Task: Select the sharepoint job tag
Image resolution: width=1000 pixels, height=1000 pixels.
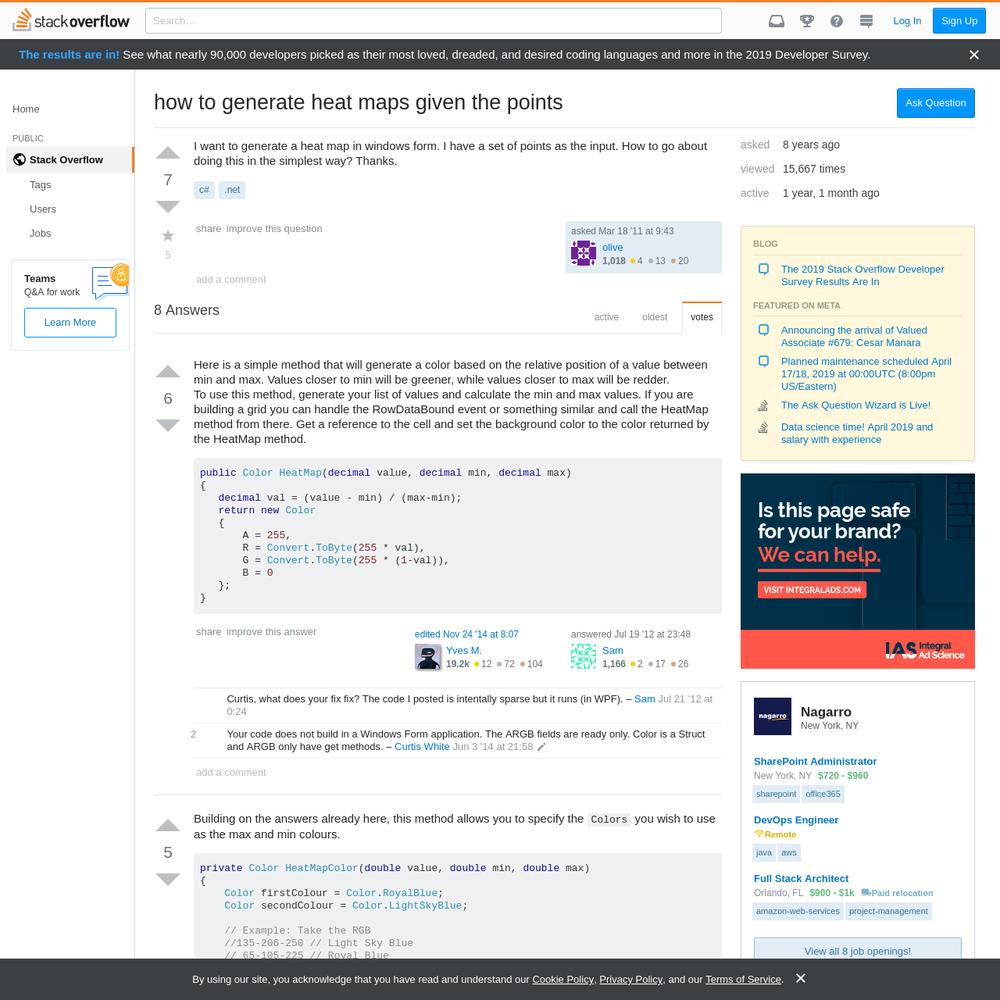Action: [x=776, y=794]
